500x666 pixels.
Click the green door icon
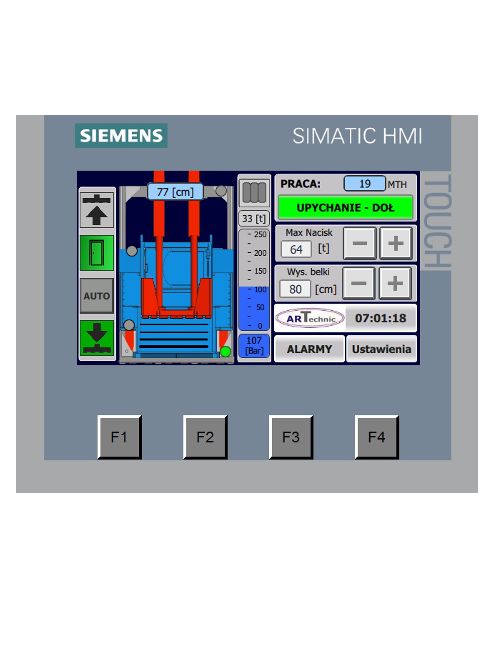(97, 253)
